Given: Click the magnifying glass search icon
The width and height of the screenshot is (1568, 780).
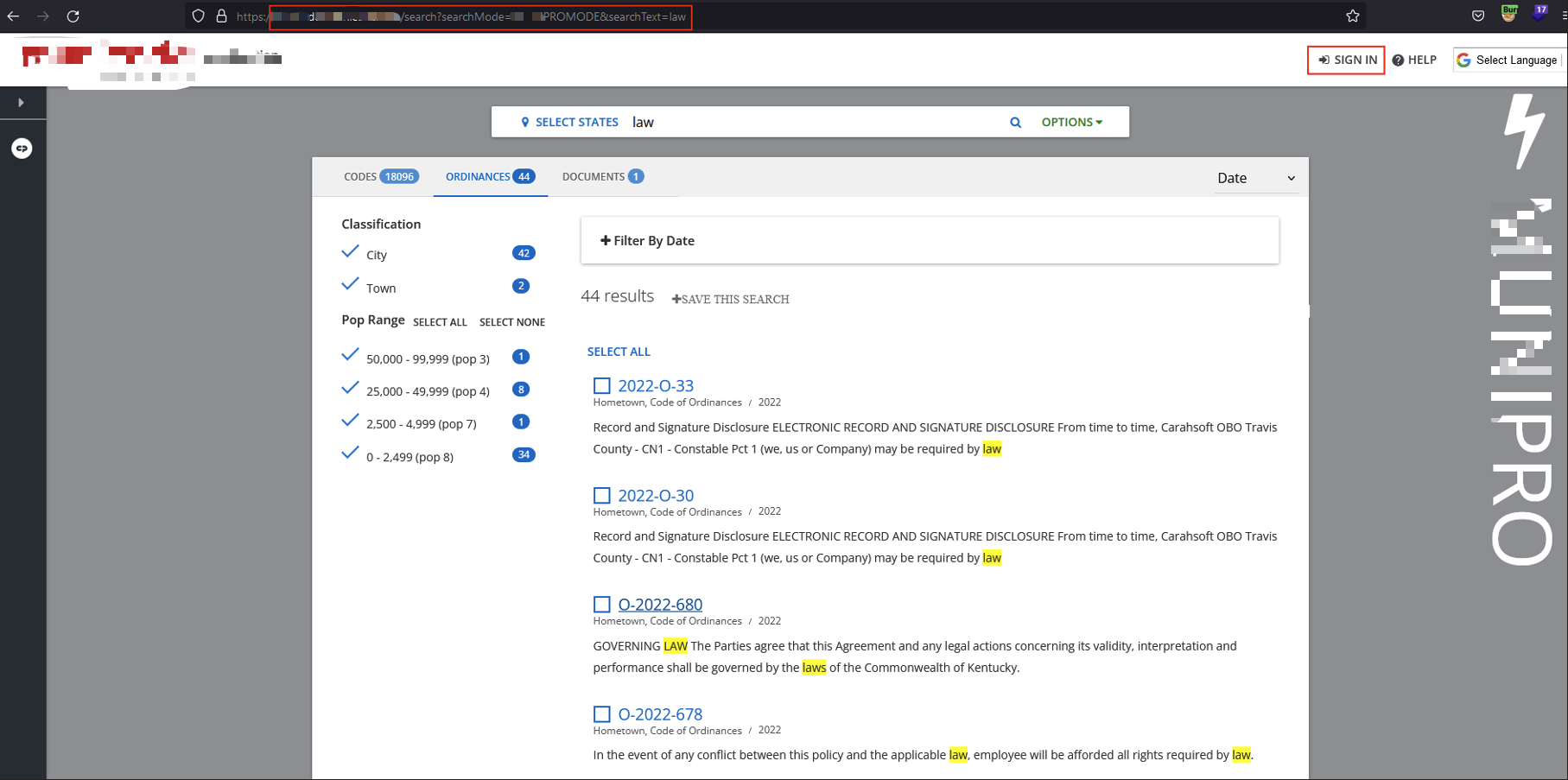Looking at the screenshot, I should click(1015, 123).
